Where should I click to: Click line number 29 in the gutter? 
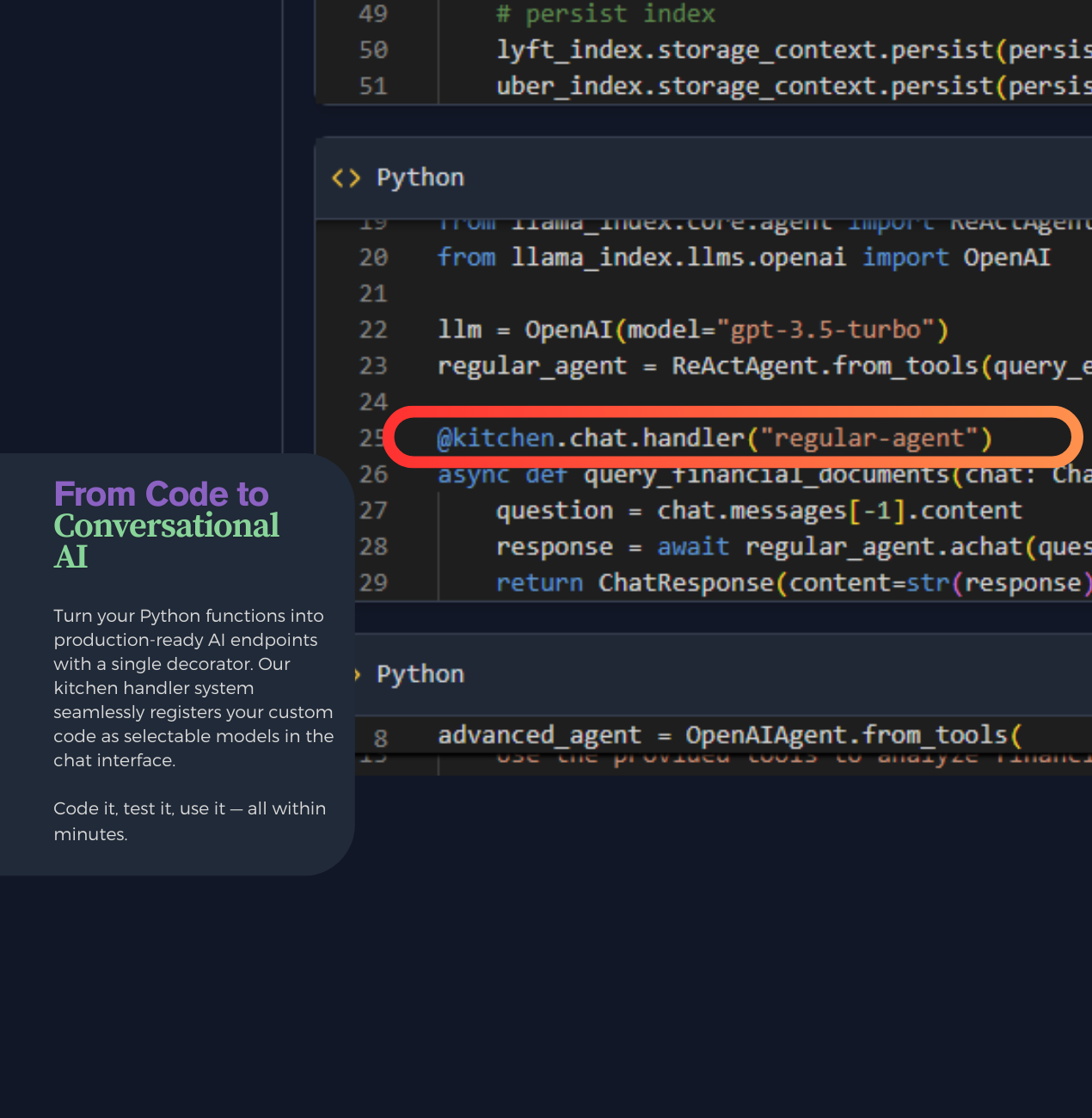(373, 583)
